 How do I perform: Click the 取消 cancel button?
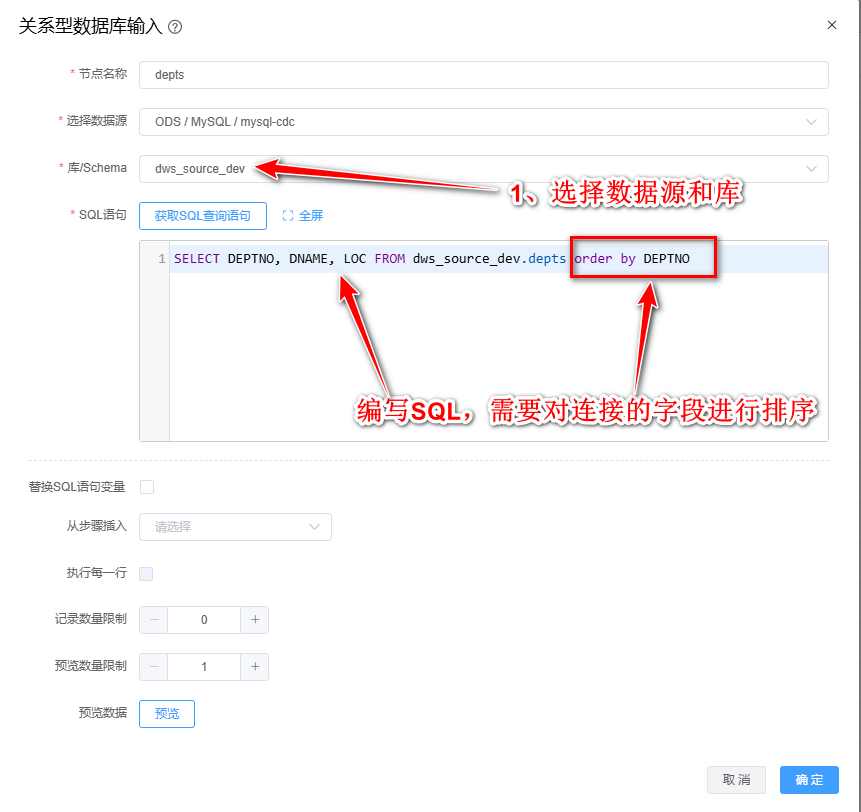[736, 780]
